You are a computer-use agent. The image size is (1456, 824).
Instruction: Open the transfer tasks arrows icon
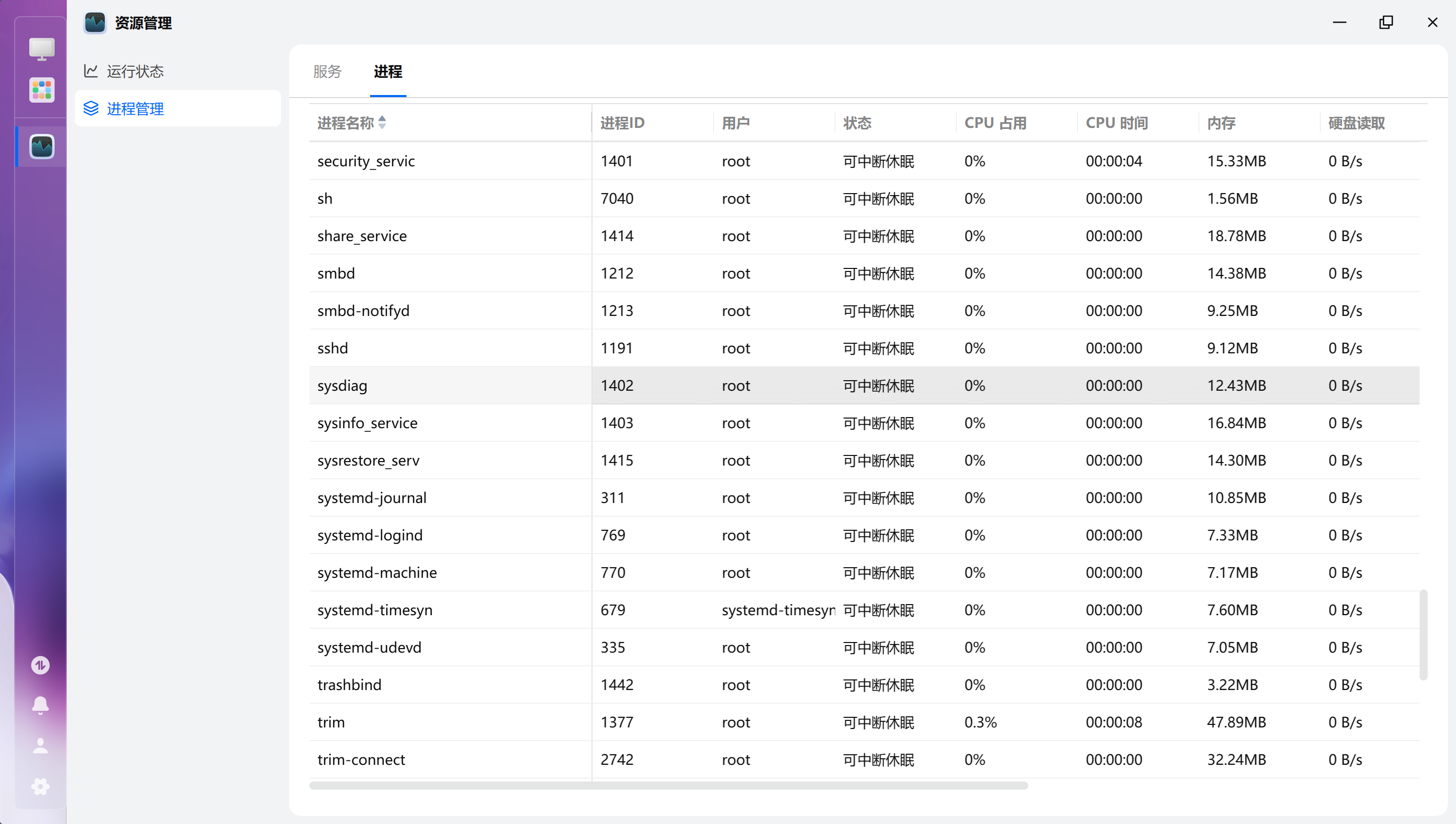pos(40,665)
